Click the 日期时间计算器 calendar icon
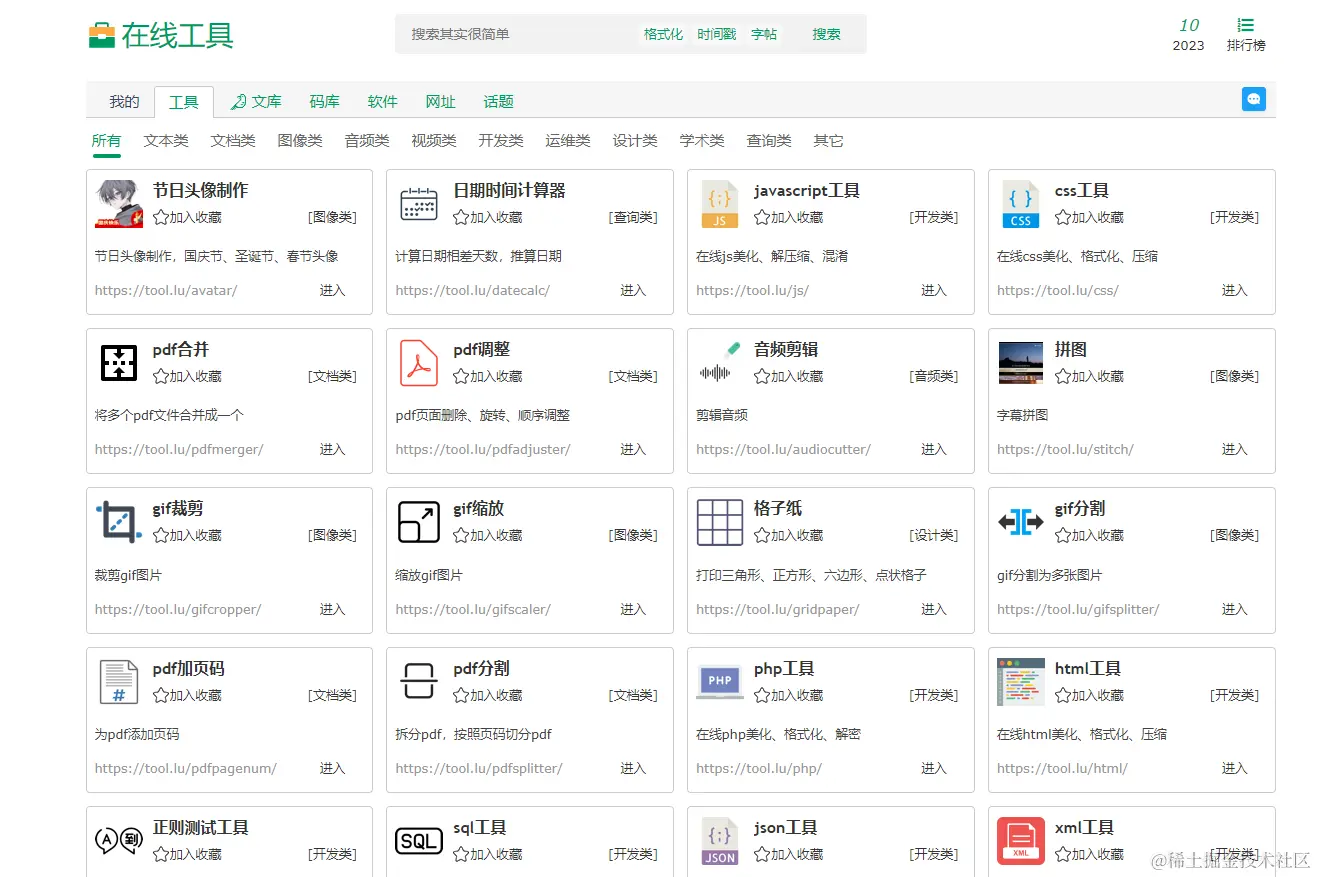This screenshot has height=877, width=1317. (419, 203)
